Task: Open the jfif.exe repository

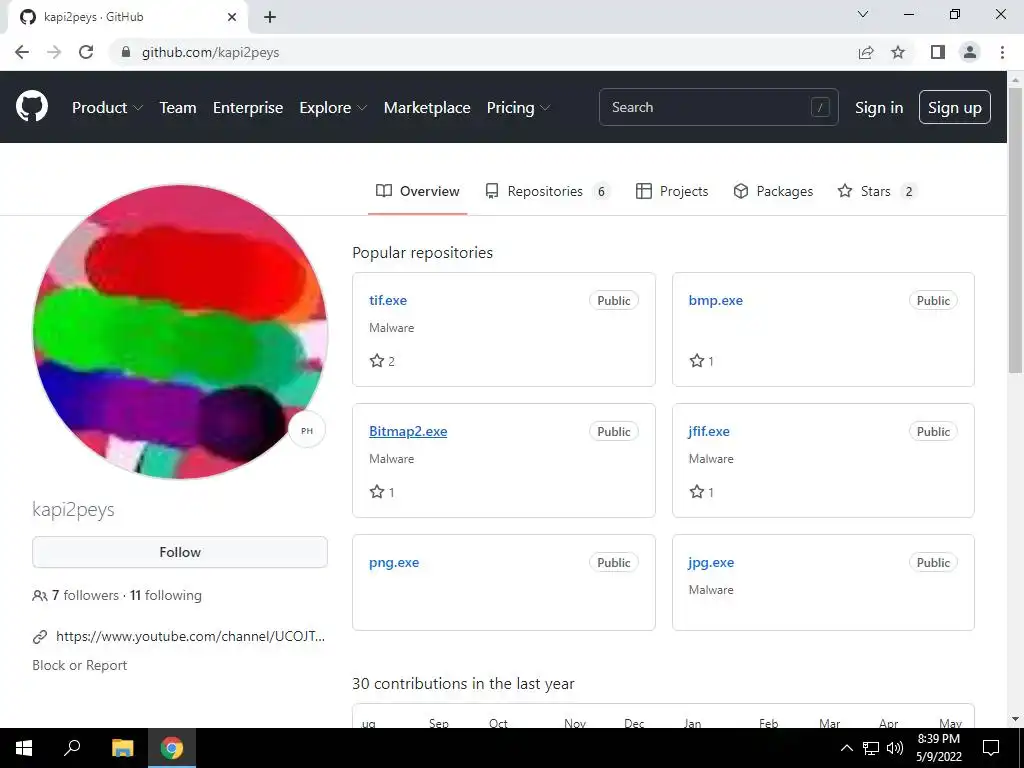Action: pos(709,432)
